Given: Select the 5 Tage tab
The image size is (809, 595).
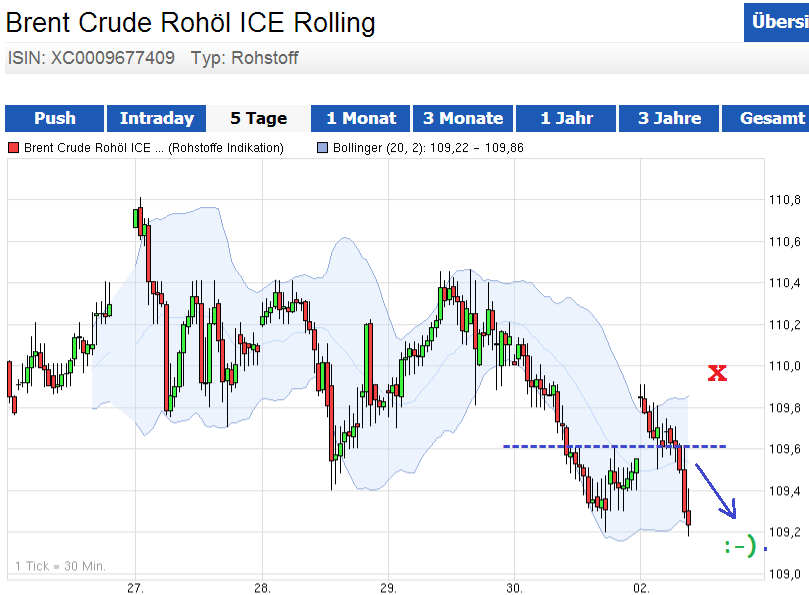Looking at the screenshot, I should tap(258, 118).
